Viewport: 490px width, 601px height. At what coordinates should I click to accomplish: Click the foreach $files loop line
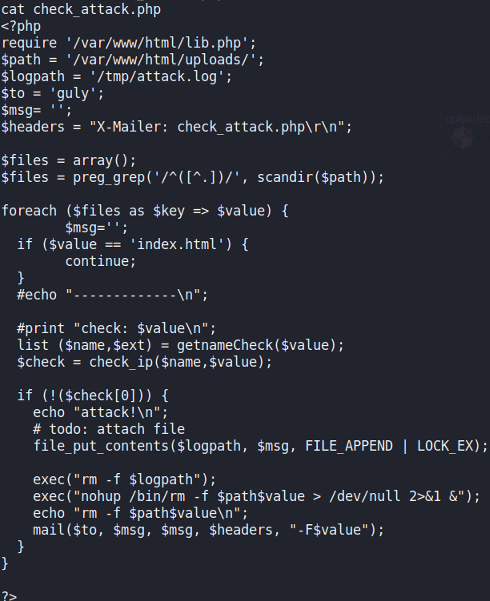[145, 211]
